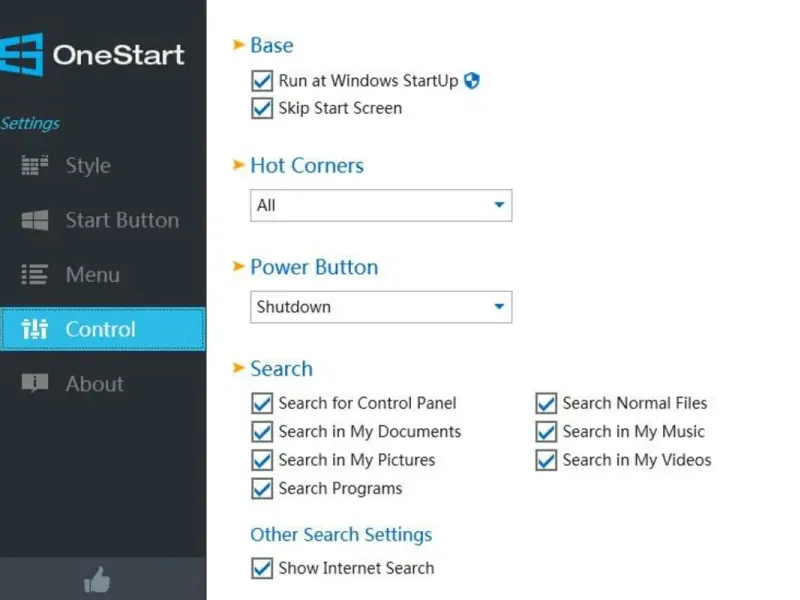Click the Control sliders icon in sidebar
This screenshot has width=800, height=600.
click(35, 329)
